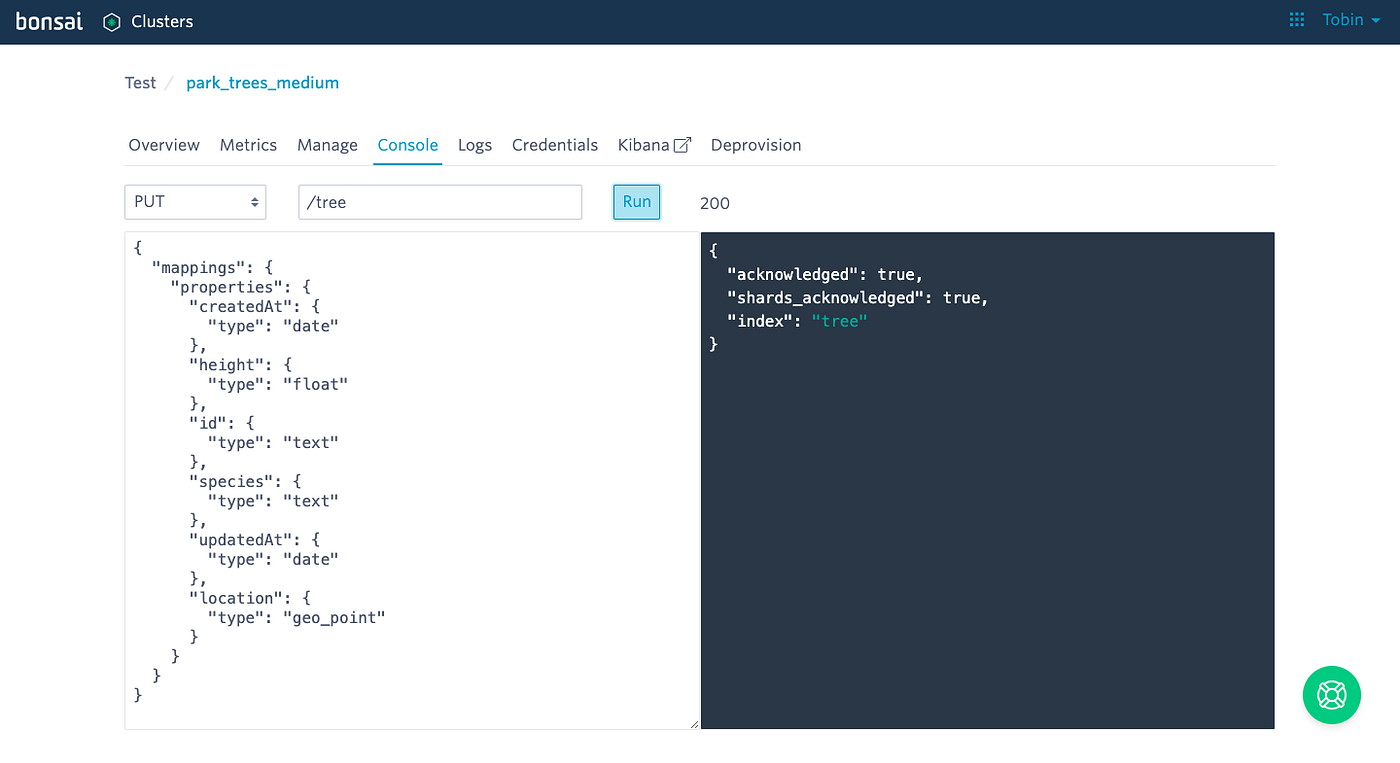Viewport: 1400px width, 763px height.
Task: Click the request body JSON editor
Action: coord(410,480)
